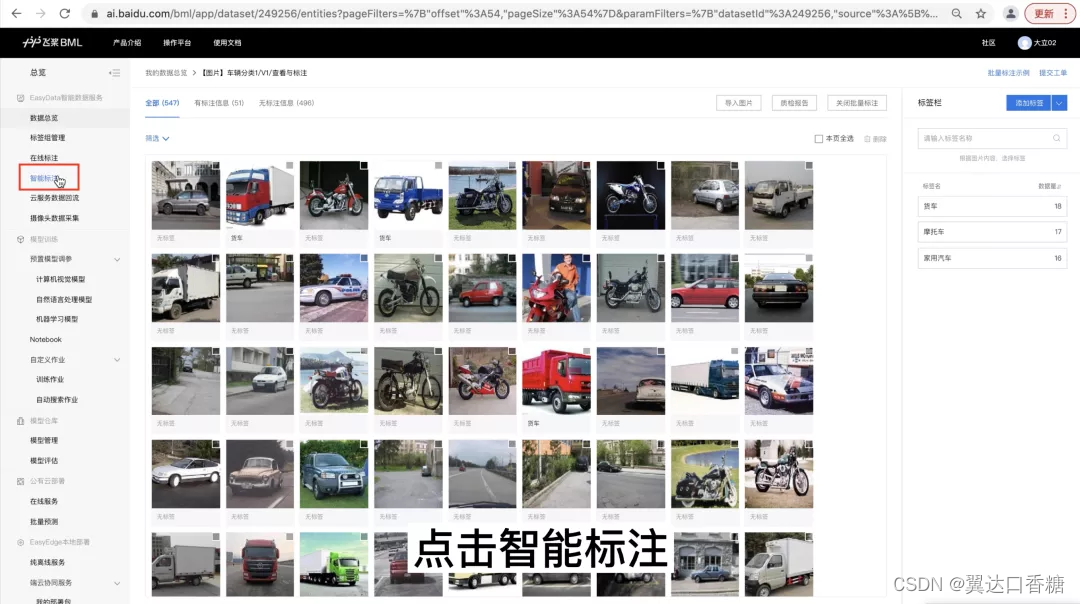1080x604 pixels.
Task: Click the green semi truck thumbnail
Action: coord(334,564)
